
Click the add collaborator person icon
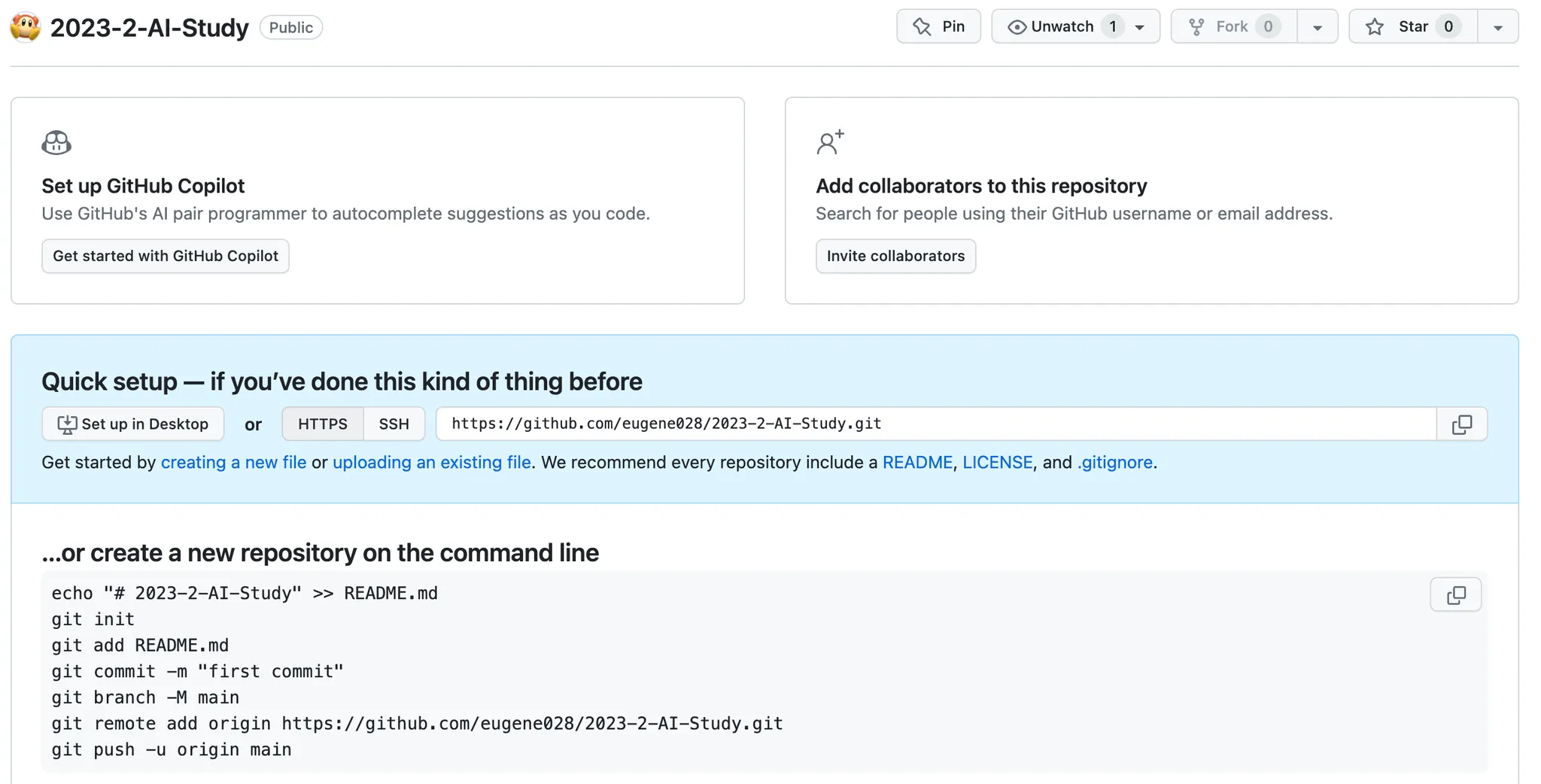(830, 142)
